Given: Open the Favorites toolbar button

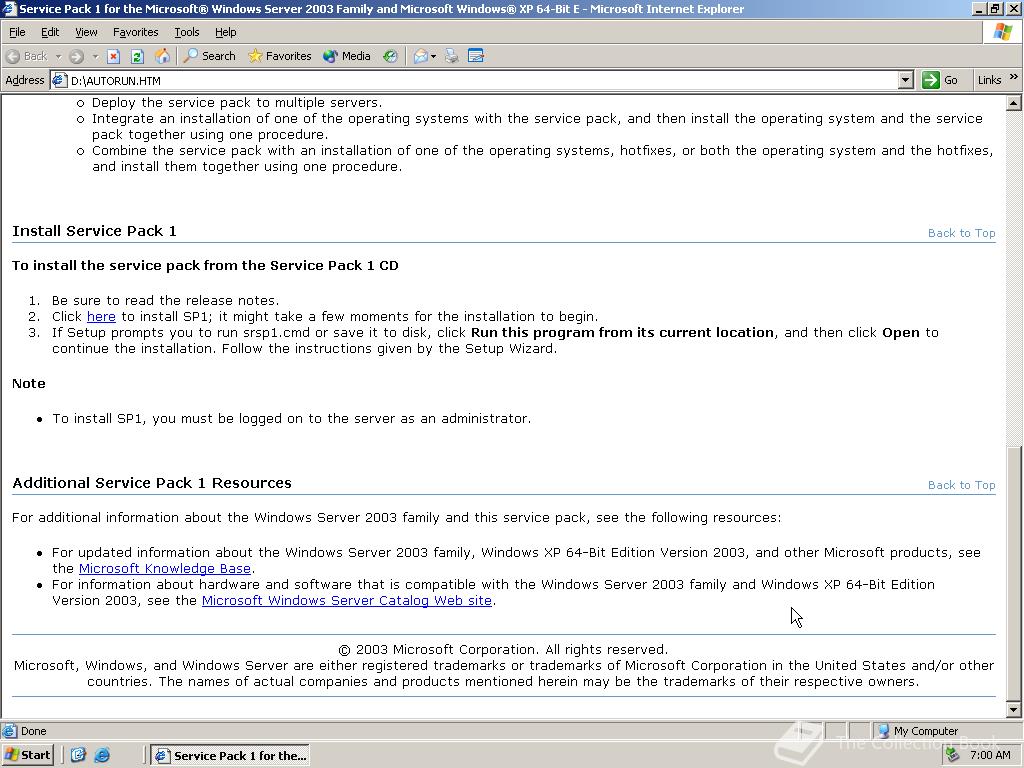Looking at the screenshot, I should point(280,56).
